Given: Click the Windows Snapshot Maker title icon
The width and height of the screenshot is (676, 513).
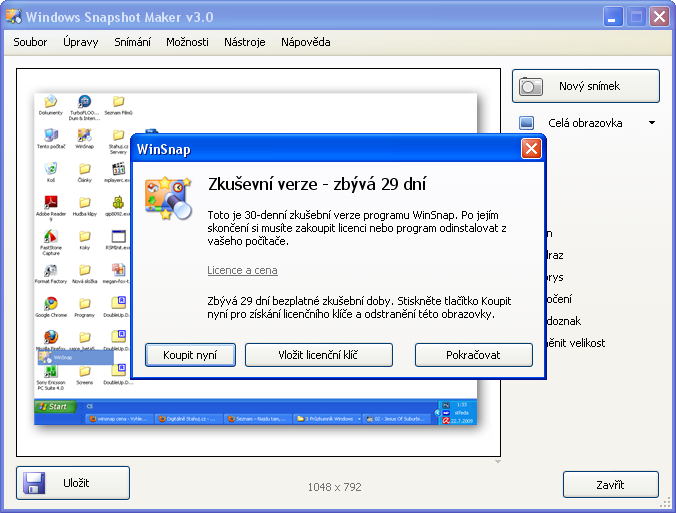Looking at the screenshot, I should click(x=13, y=16).
